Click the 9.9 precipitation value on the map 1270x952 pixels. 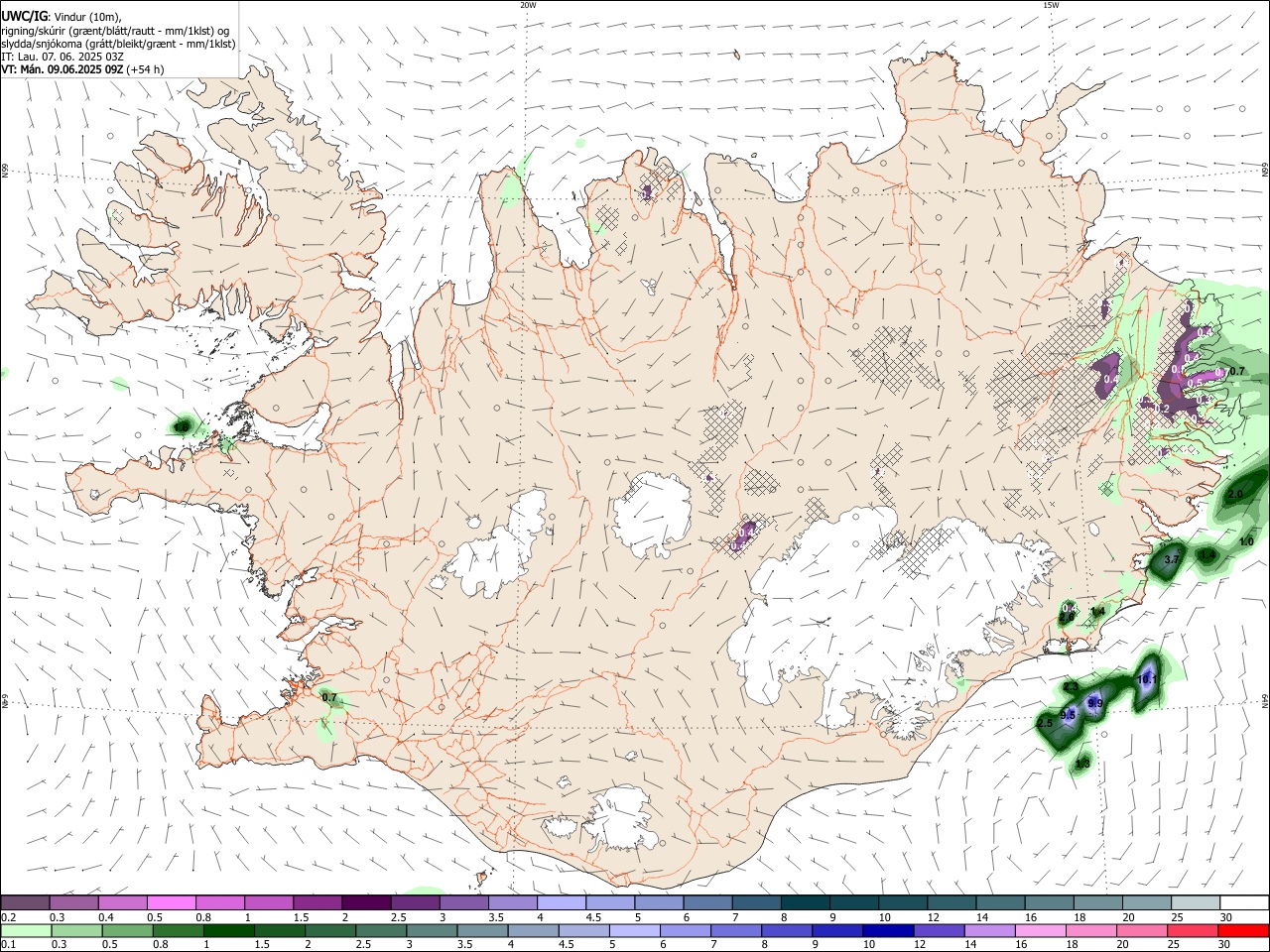[1095, 703]
